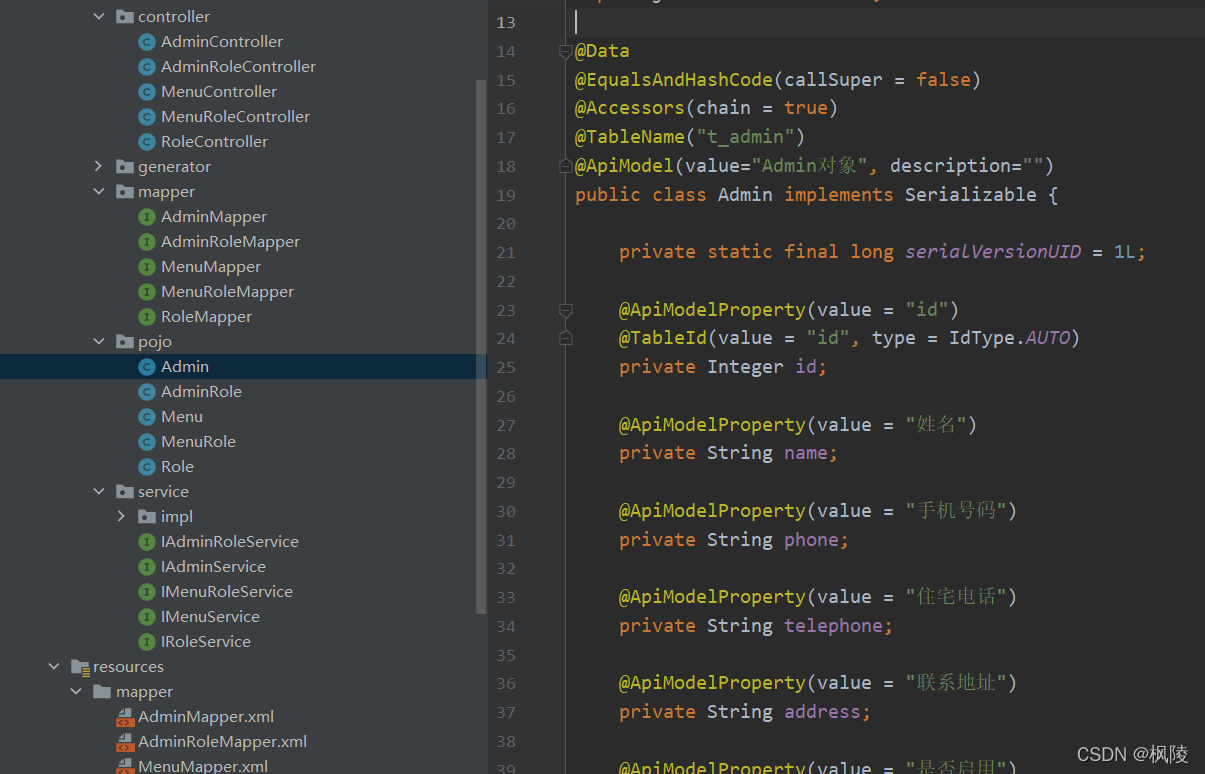Collapse the pojo package folder
Image resolution: width=1205 pixels, height=774 pixels.
pos(98,341)
